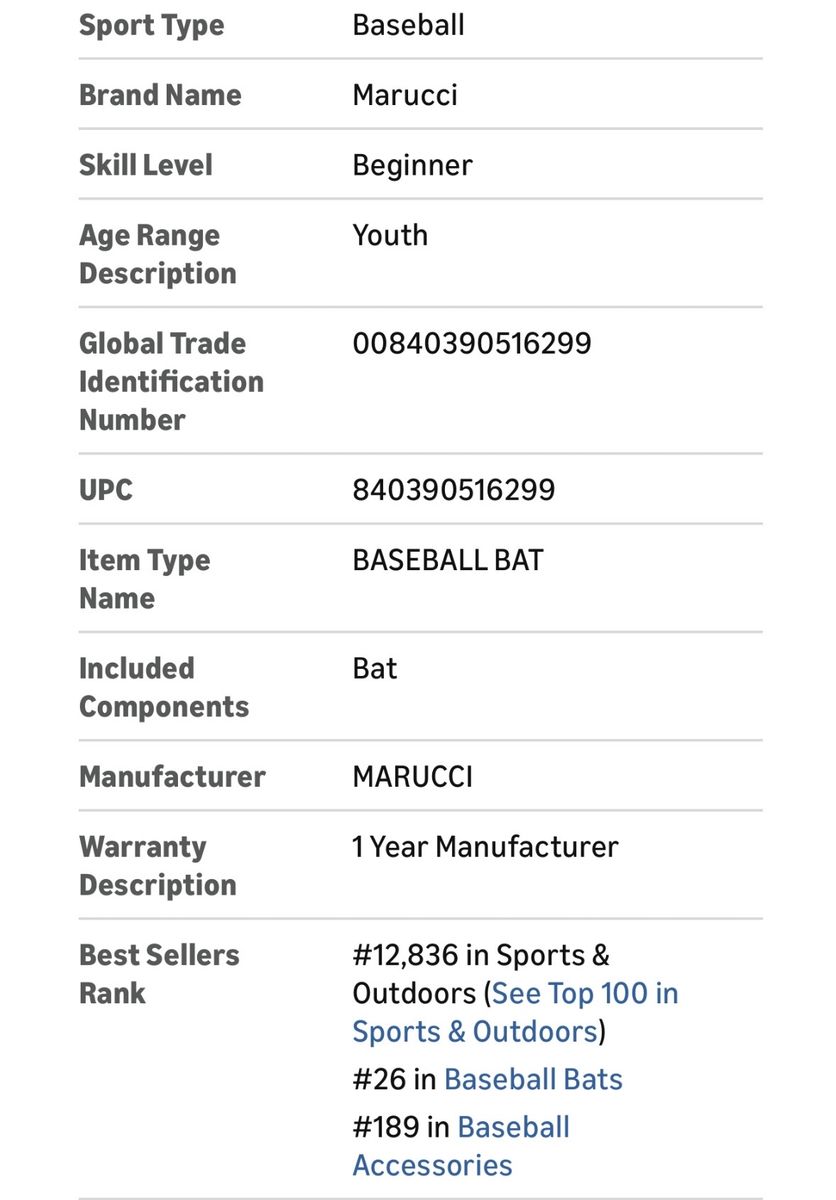
Task: Click the Marucci brand name value
Action: (404, 95)
